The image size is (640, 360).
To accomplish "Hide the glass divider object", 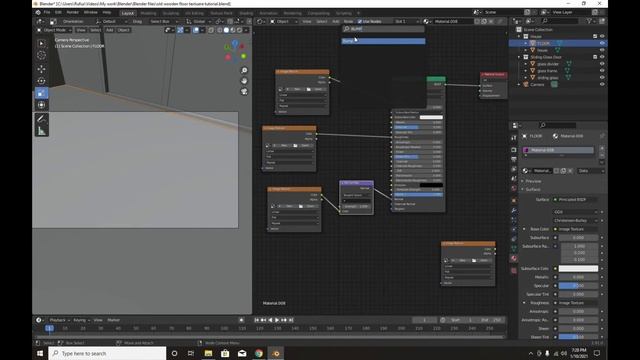I will click(602, 64).
